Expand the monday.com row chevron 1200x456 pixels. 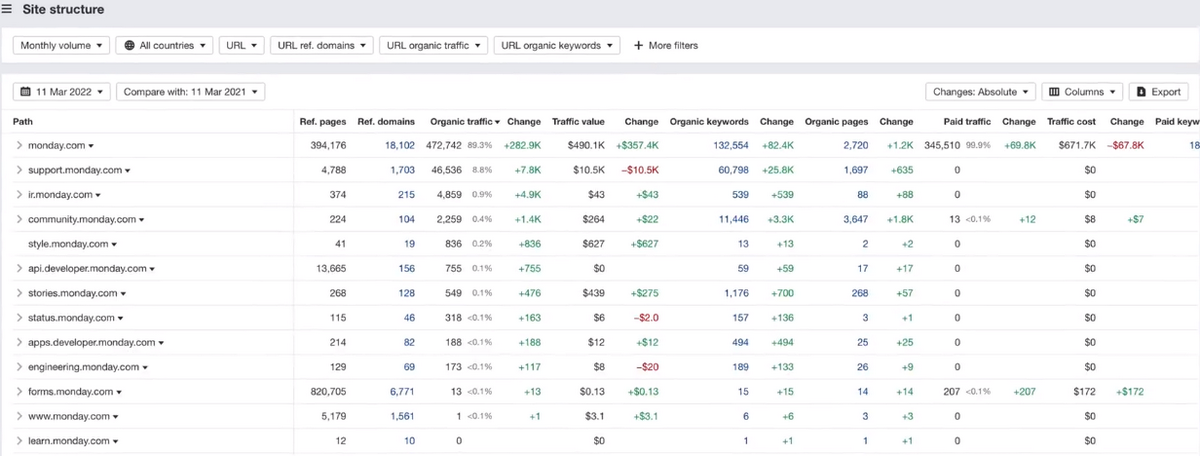point(18,146)
